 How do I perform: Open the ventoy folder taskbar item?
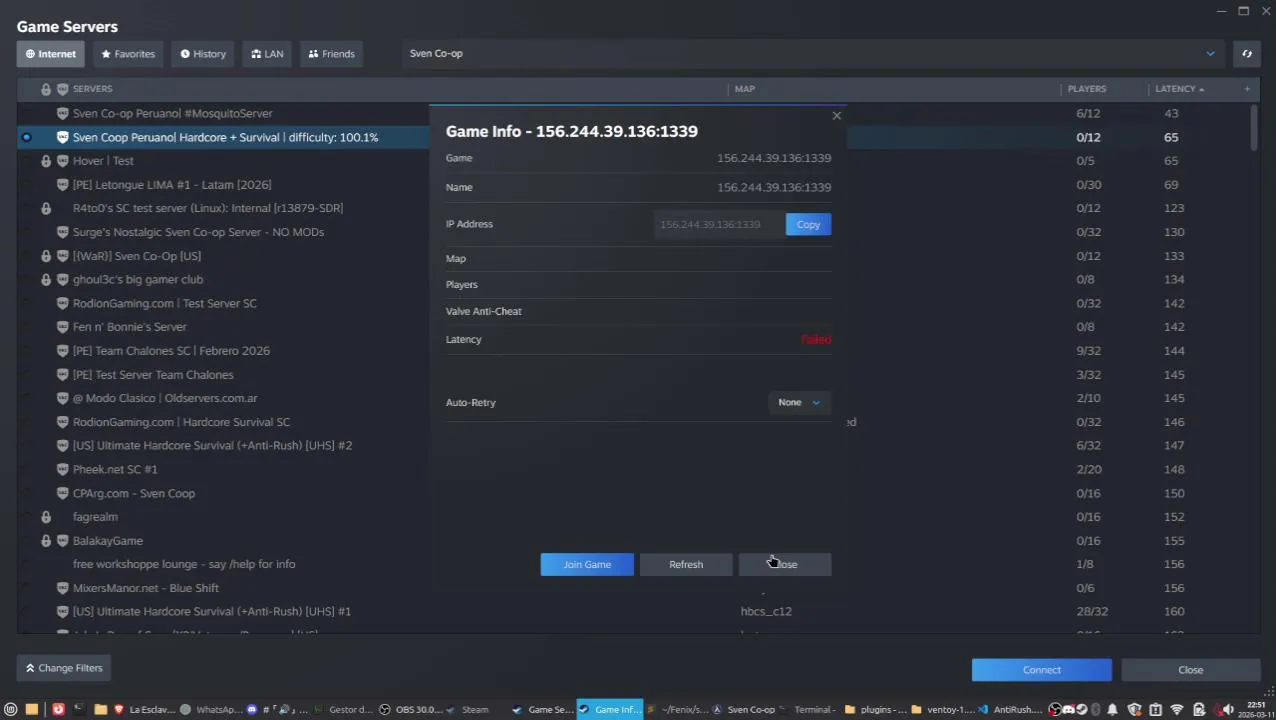942,710
